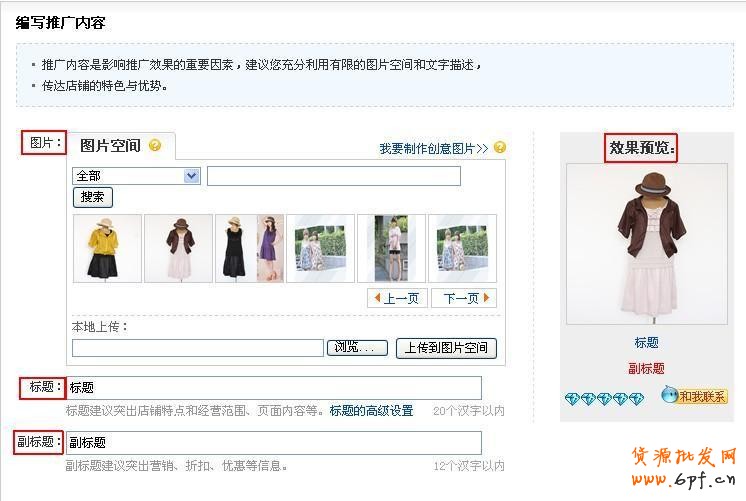
Task: Click the 副标题 subtitle input field
Action: coord(274,443)
